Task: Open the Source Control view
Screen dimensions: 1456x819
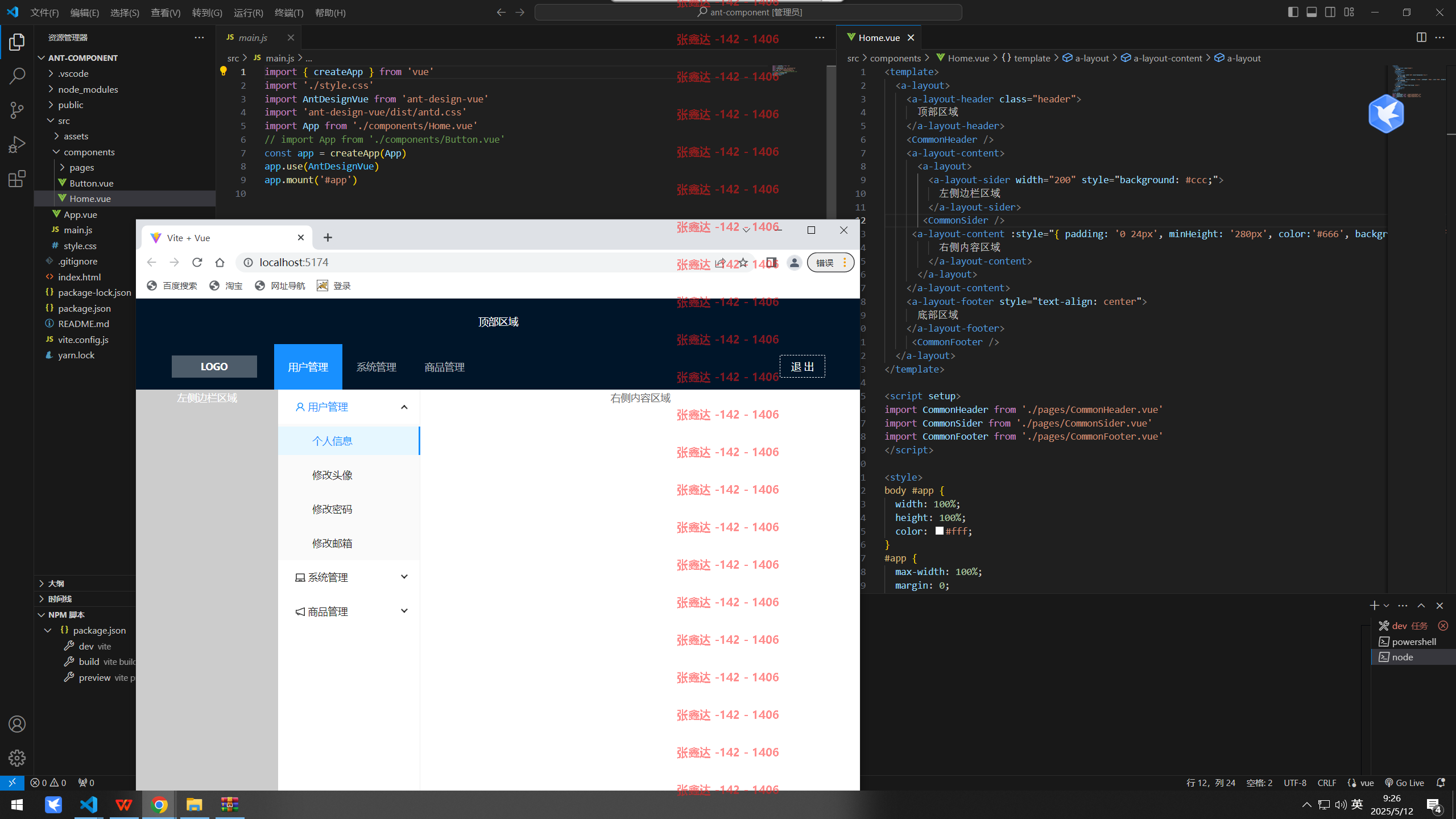Action: point(17,110)
